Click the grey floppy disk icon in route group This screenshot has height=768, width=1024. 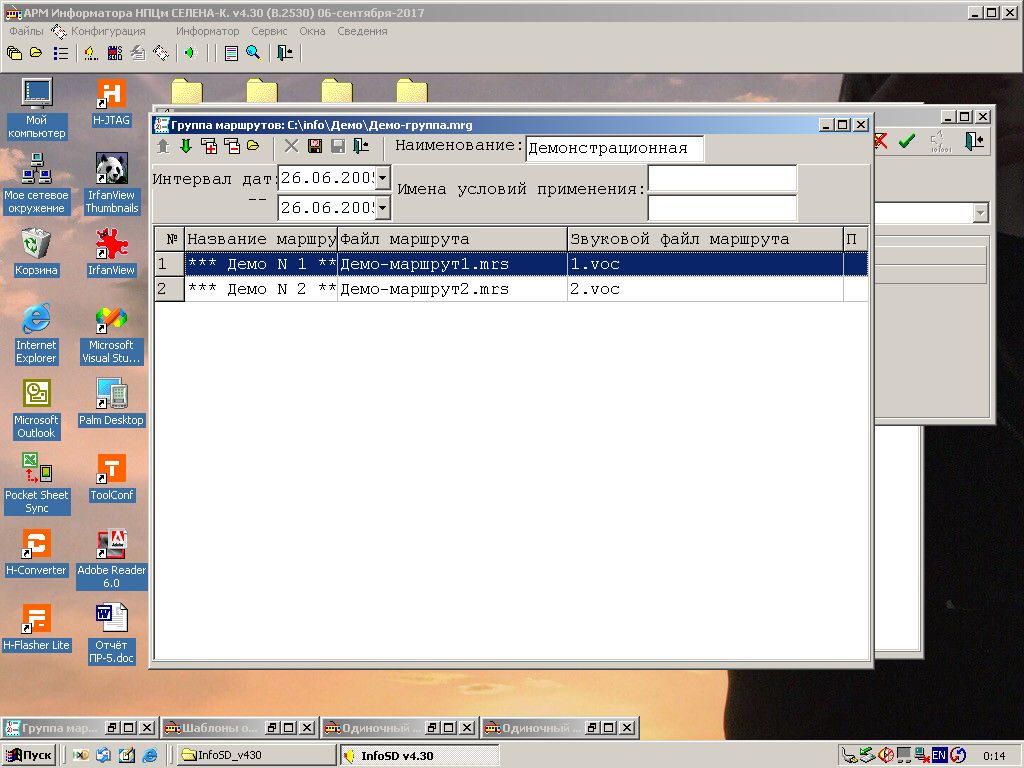click(x=338, y=146)
